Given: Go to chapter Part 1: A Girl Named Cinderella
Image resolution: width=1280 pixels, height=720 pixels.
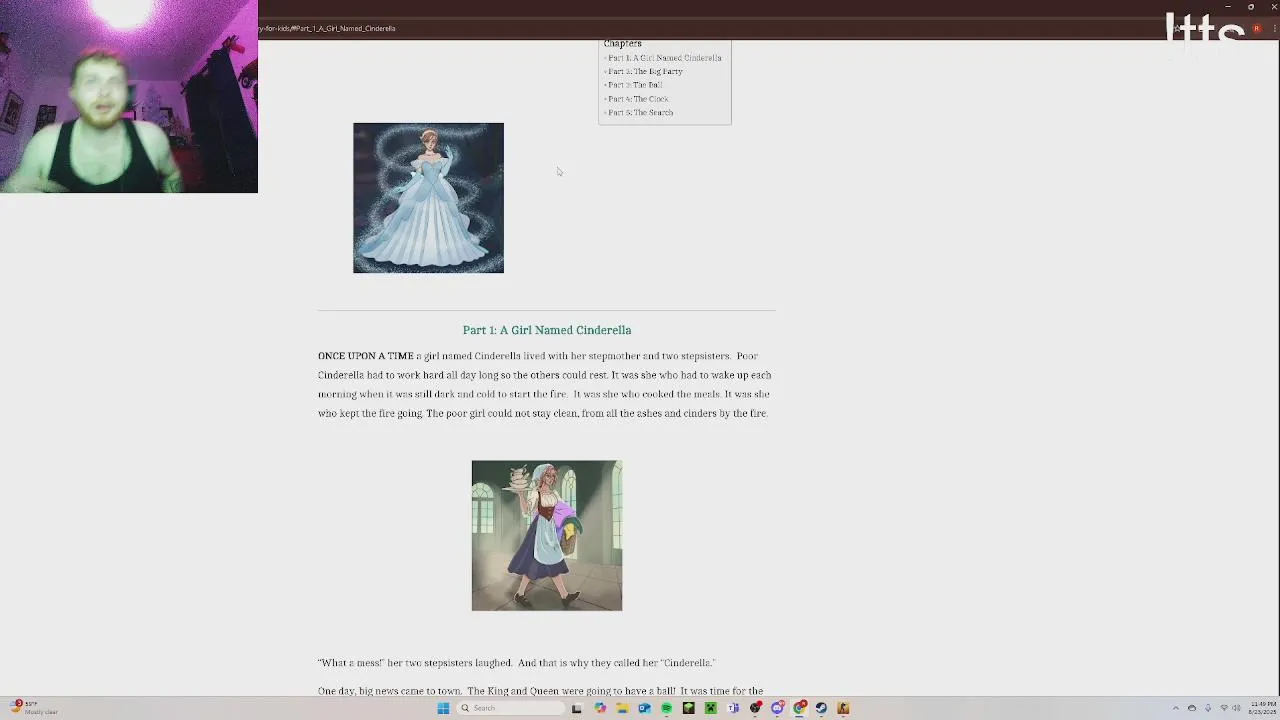Looking at the screenshot, I should coord(664,58).
